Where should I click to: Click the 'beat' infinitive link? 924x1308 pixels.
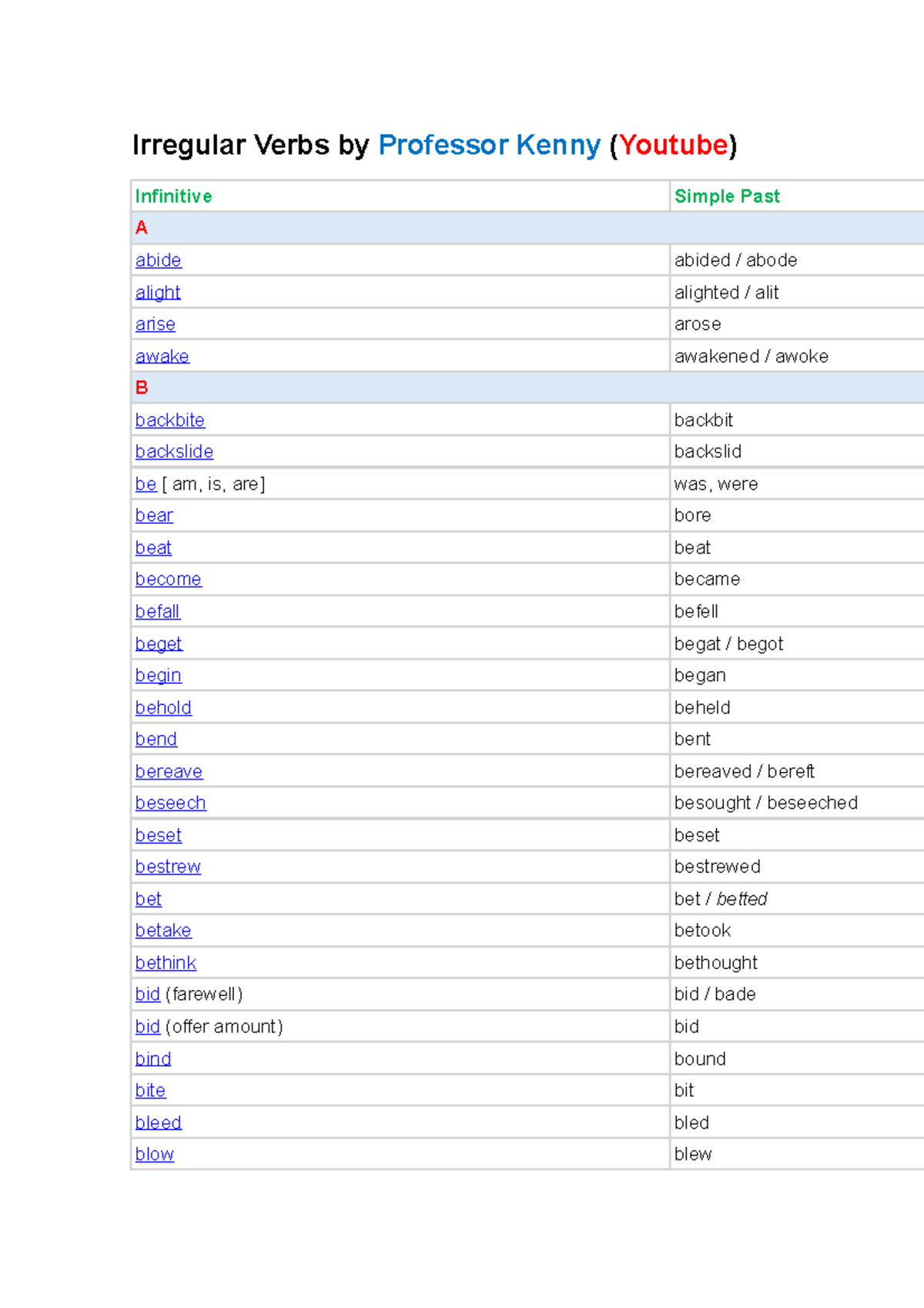click(x=153, y=548)
